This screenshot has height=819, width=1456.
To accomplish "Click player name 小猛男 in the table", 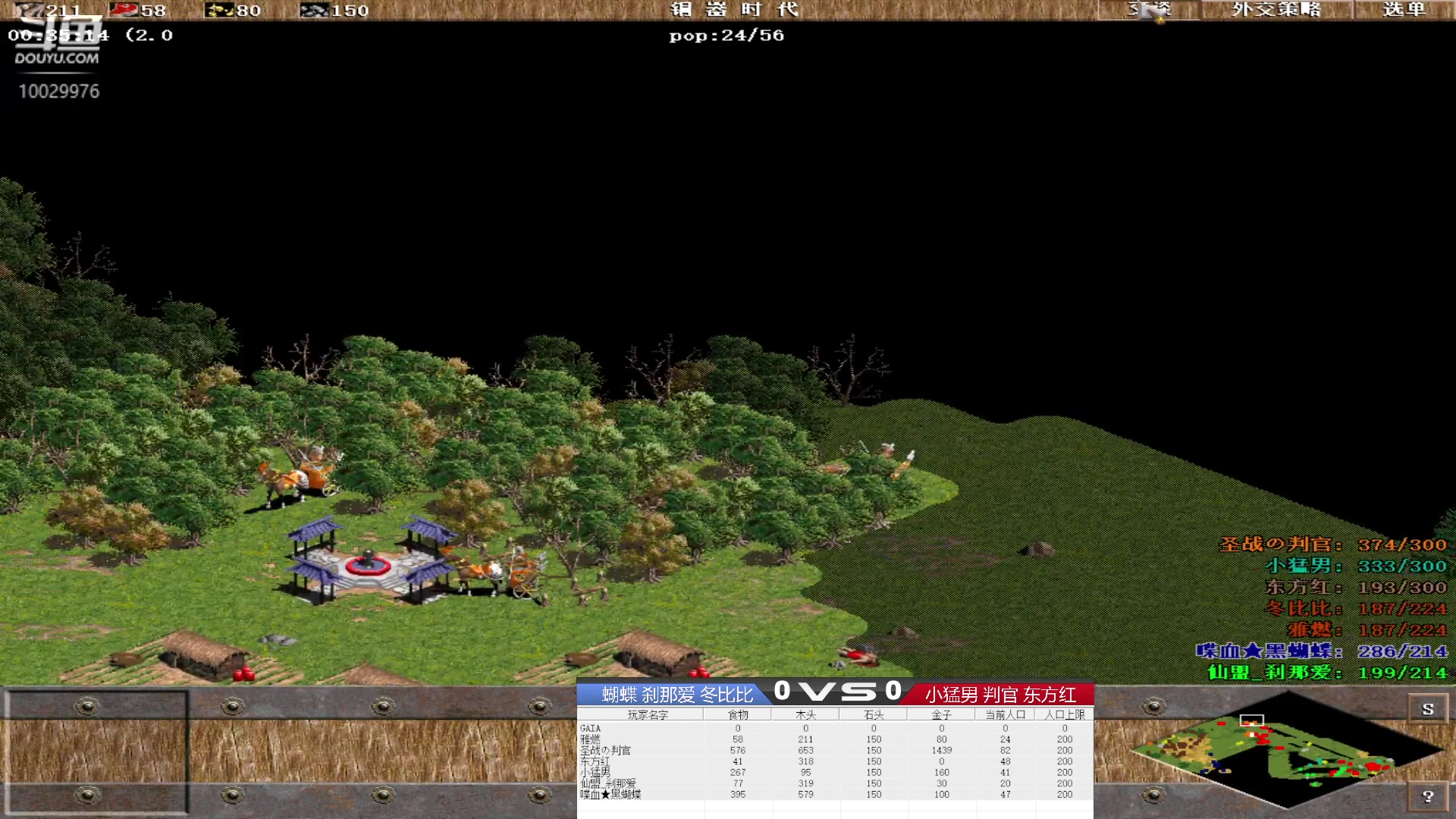I will pos(595,772).
